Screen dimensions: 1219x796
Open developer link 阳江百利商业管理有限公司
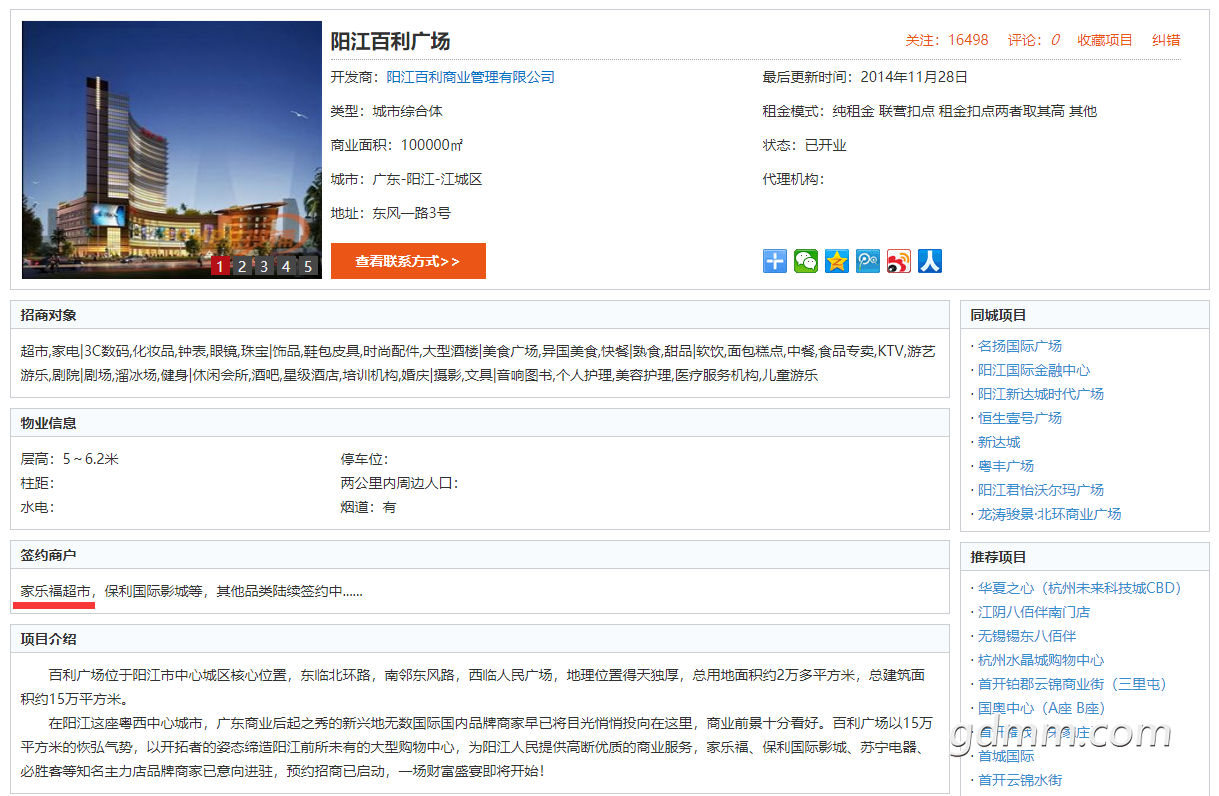(470, 77)
